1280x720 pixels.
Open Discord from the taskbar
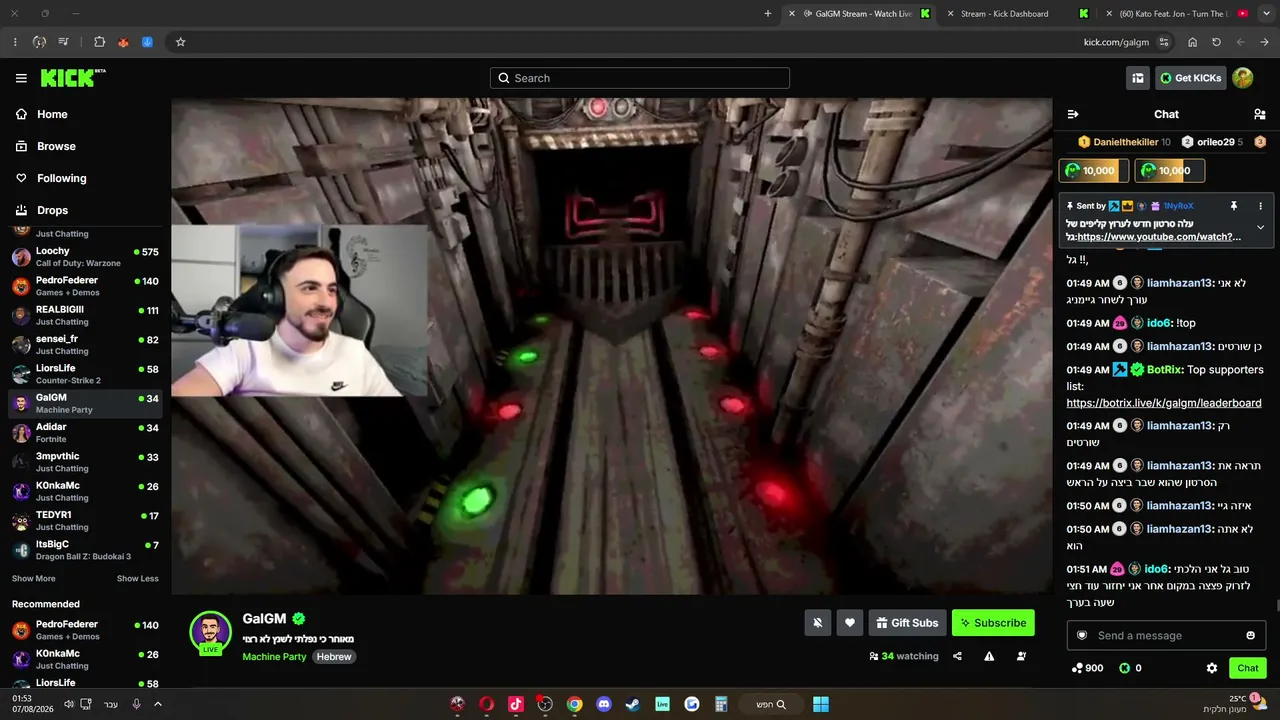(x=604, y=704)
